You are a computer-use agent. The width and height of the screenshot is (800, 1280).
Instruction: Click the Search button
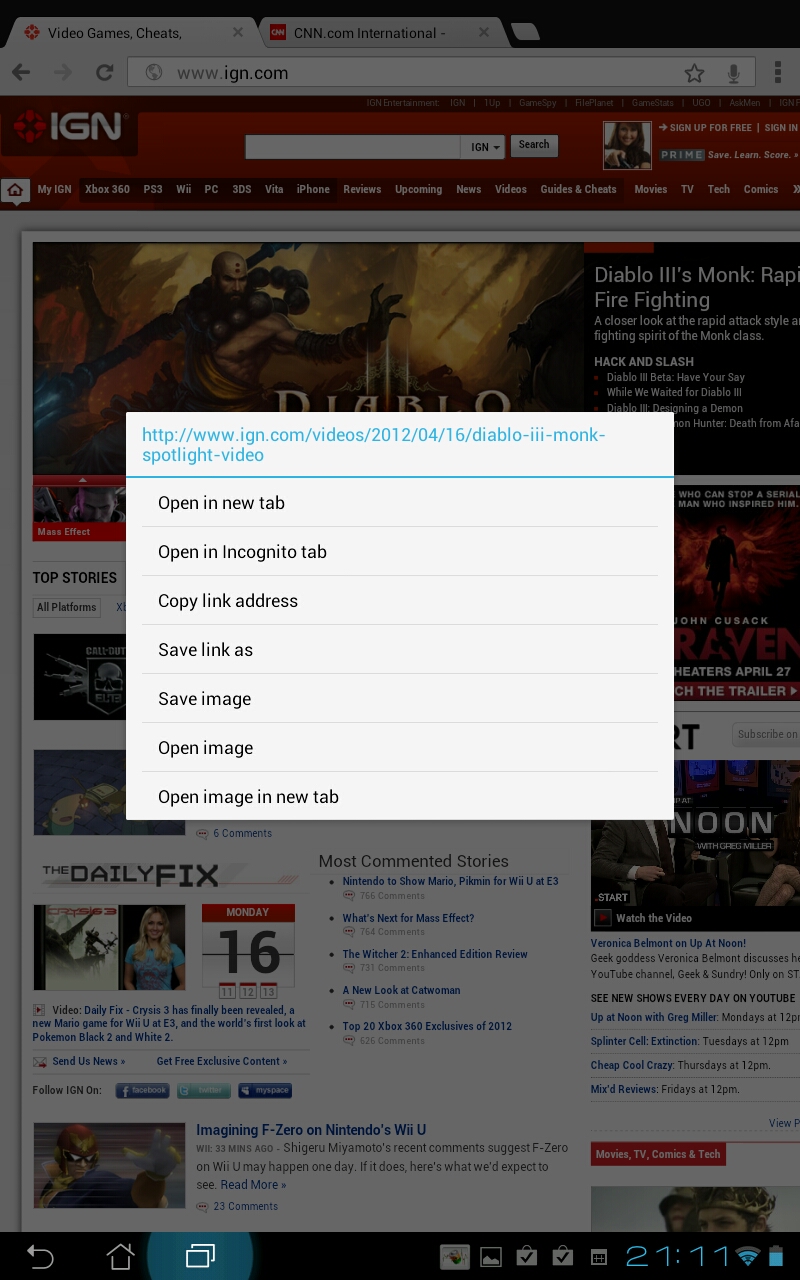[x=534, y=145]
